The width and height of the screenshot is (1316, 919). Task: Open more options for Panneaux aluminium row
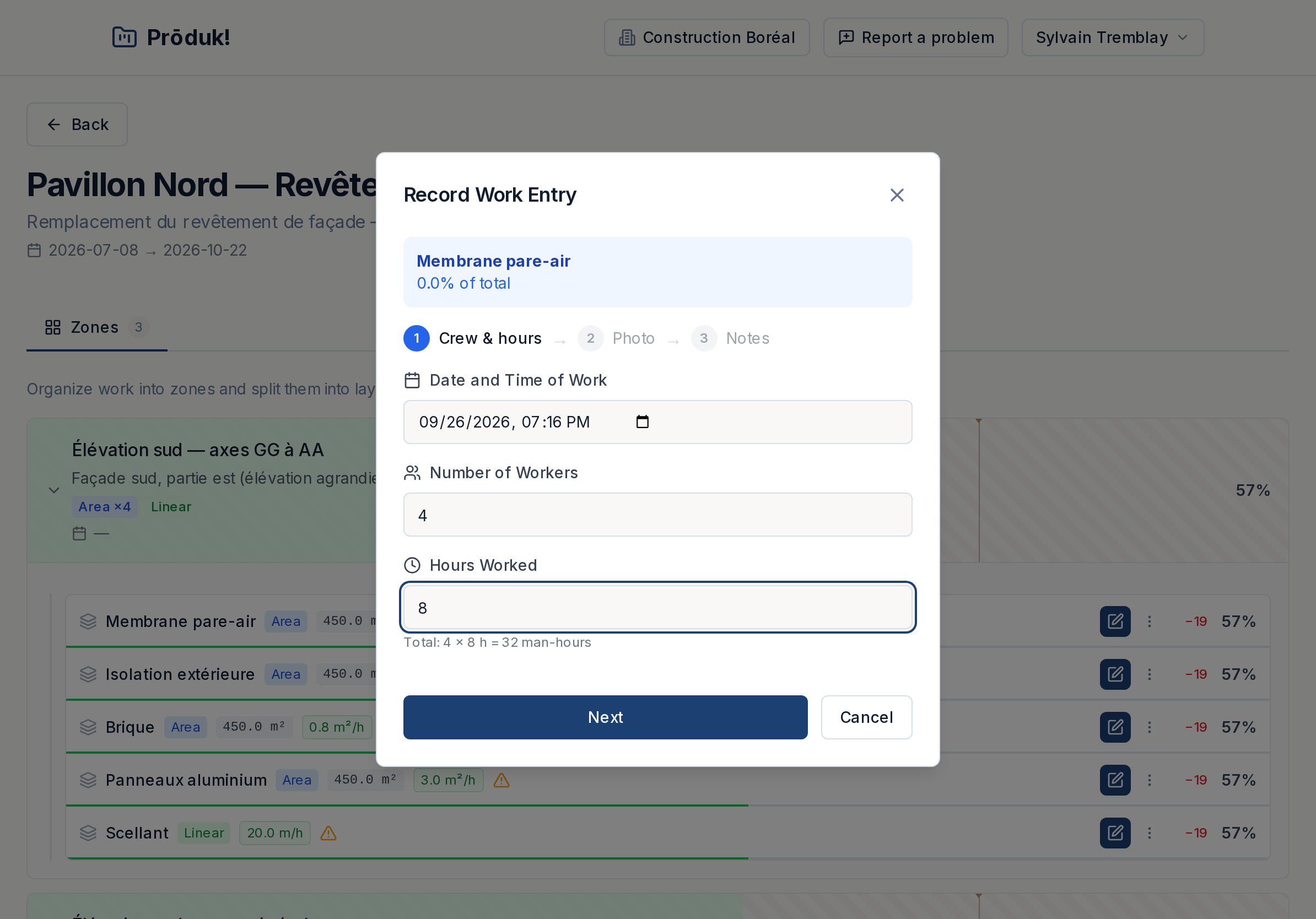(x=1149, y=780)
